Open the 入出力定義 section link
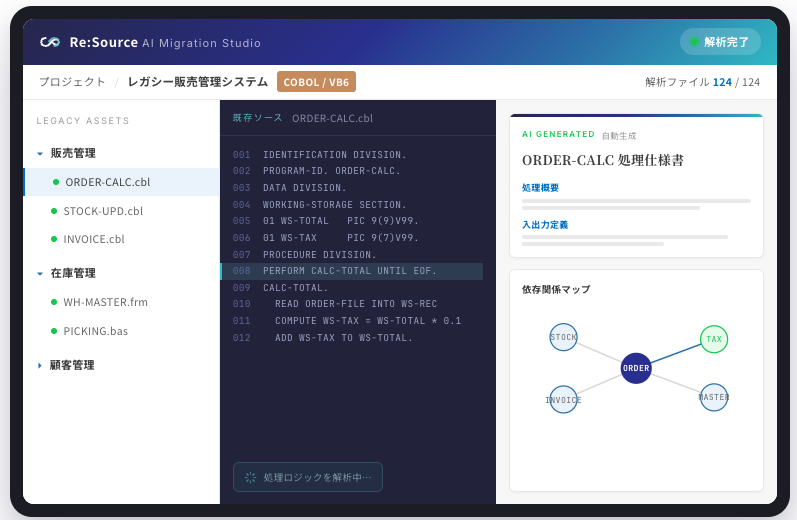 pos(545,225)
